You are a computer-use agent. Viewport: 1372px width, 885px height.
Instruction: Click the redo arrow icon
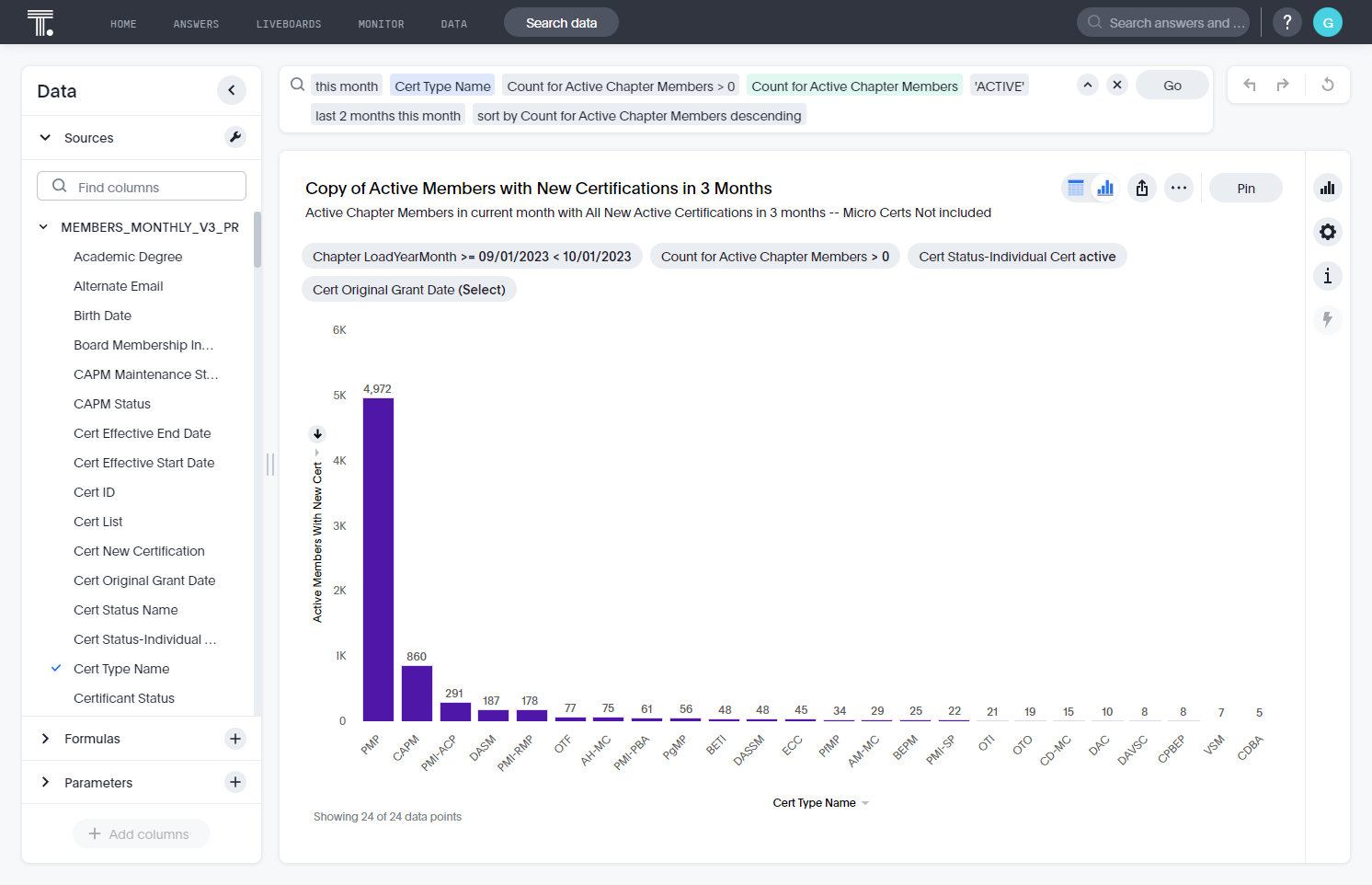pos(1283,85)
